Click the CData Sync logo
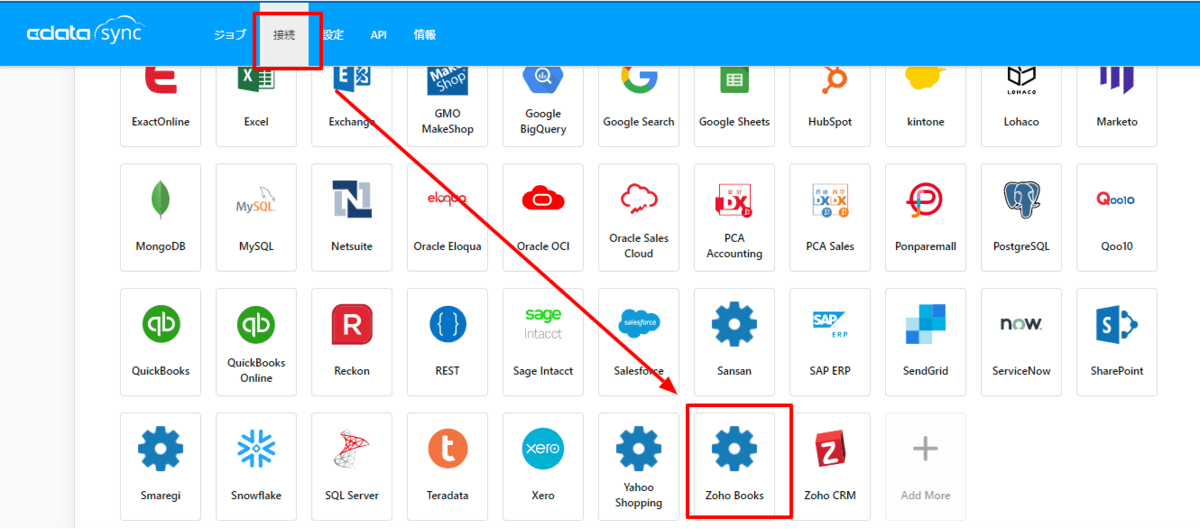Screen dimensions: 1200x529 85,34
